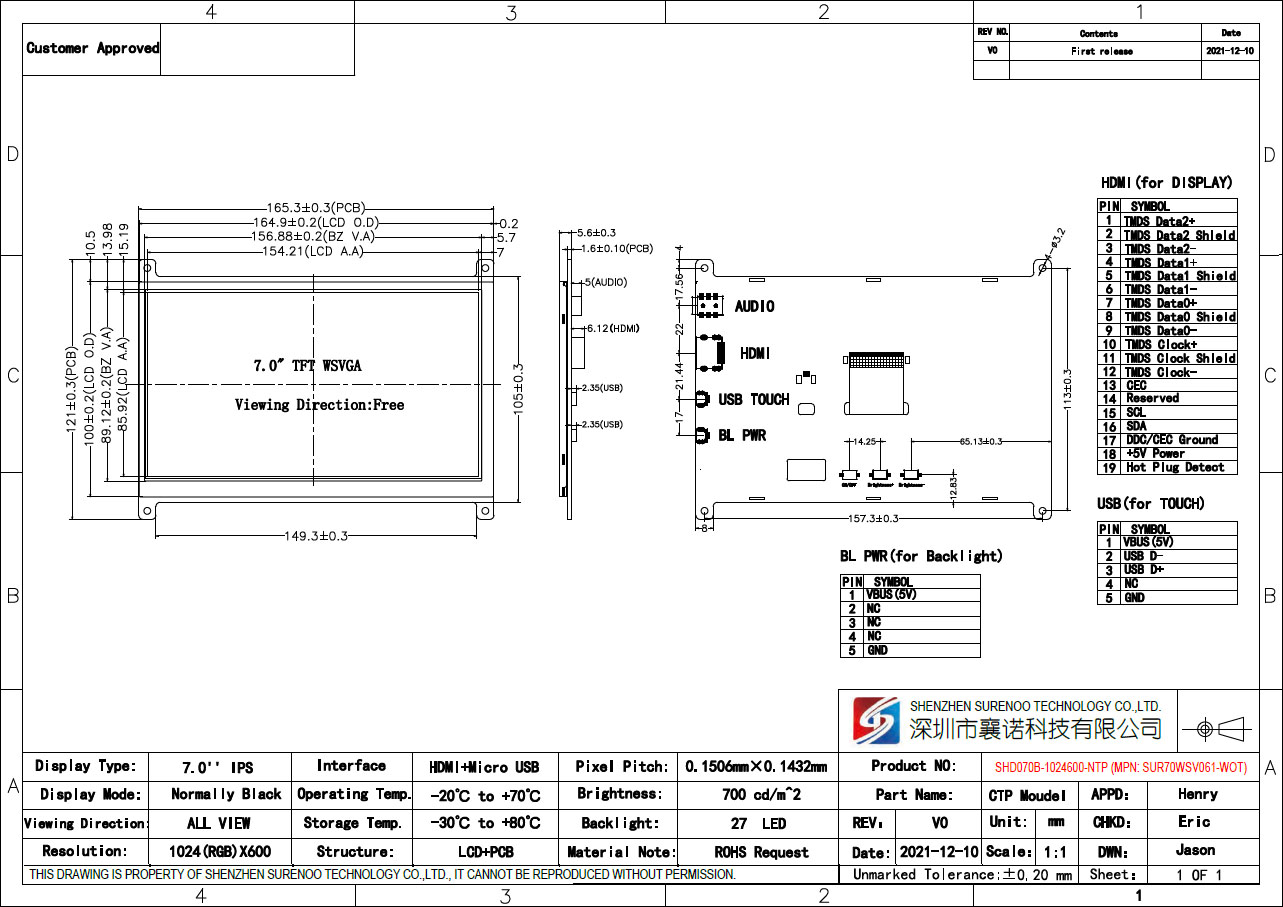This screenshot has height=907, width=1283.
Task: Click the Surenoo company logo
Action: point(876,720)
